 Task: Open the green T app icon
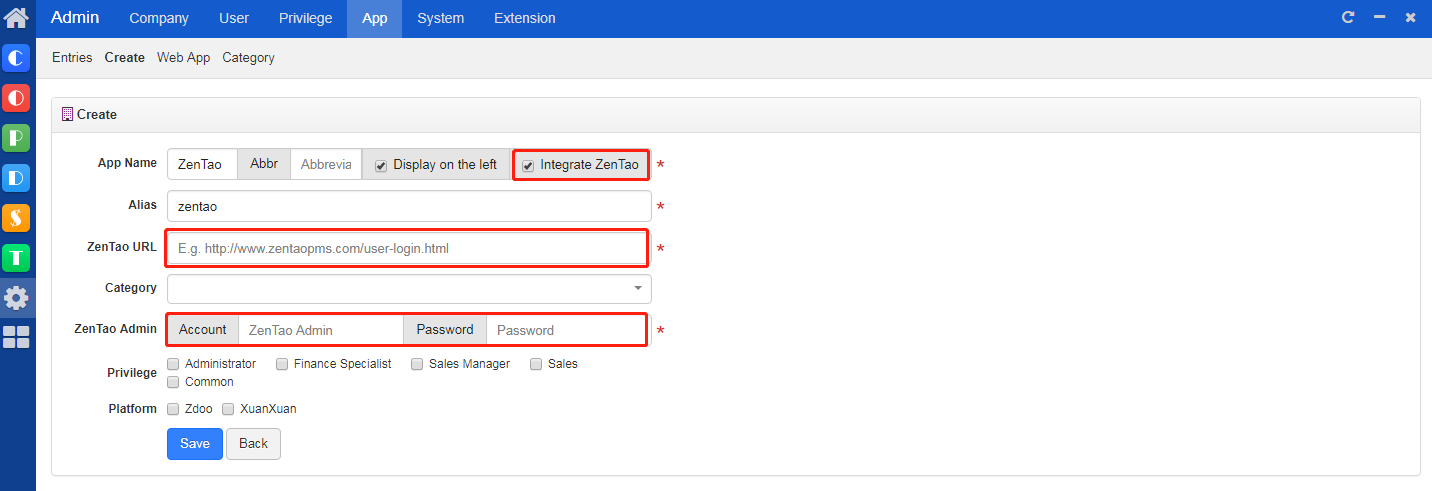click(x=16, y=257)
